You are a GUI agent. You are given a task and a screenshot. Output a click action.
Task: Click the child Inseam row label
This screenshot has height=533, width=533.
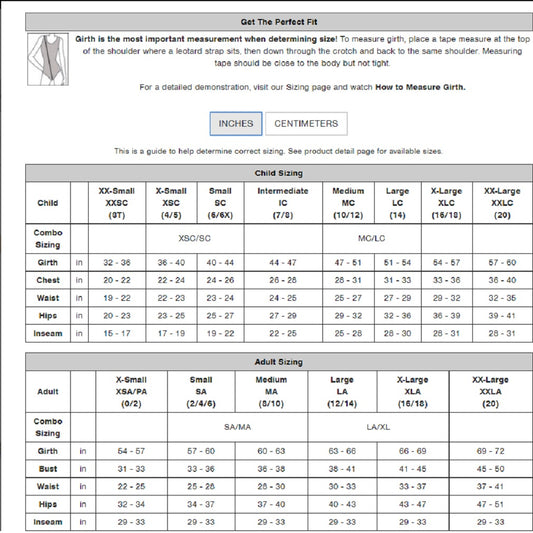click(x=48, y=333)
